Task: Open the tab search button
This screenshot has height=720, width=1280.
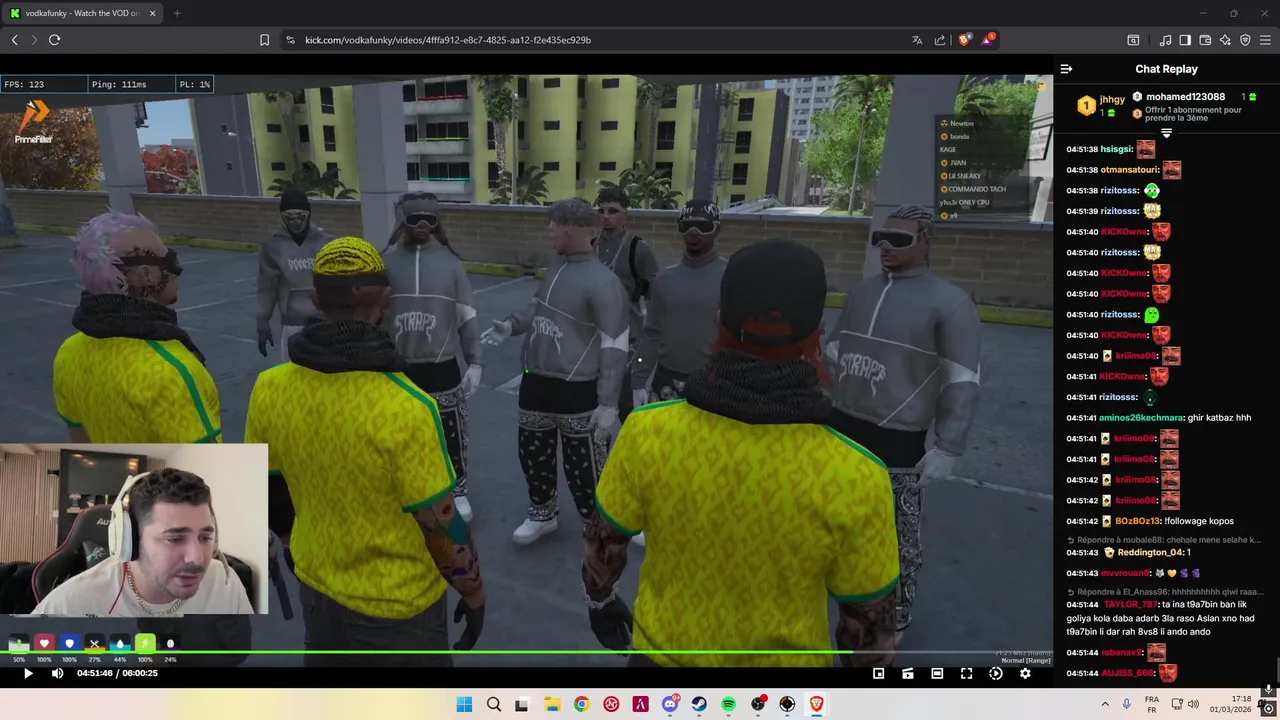Action: [x=1133, y=40]
